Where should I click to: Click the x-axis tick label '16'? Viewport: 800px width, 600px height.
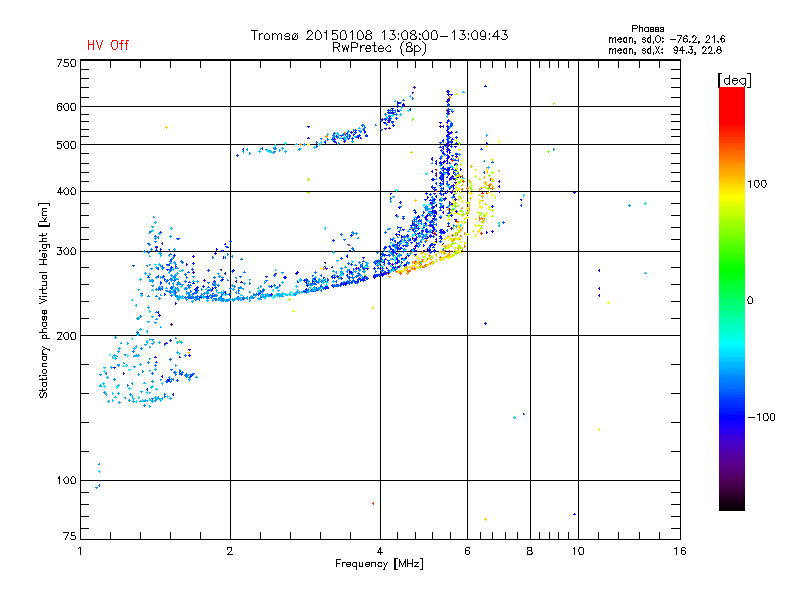tap(680, 551)
